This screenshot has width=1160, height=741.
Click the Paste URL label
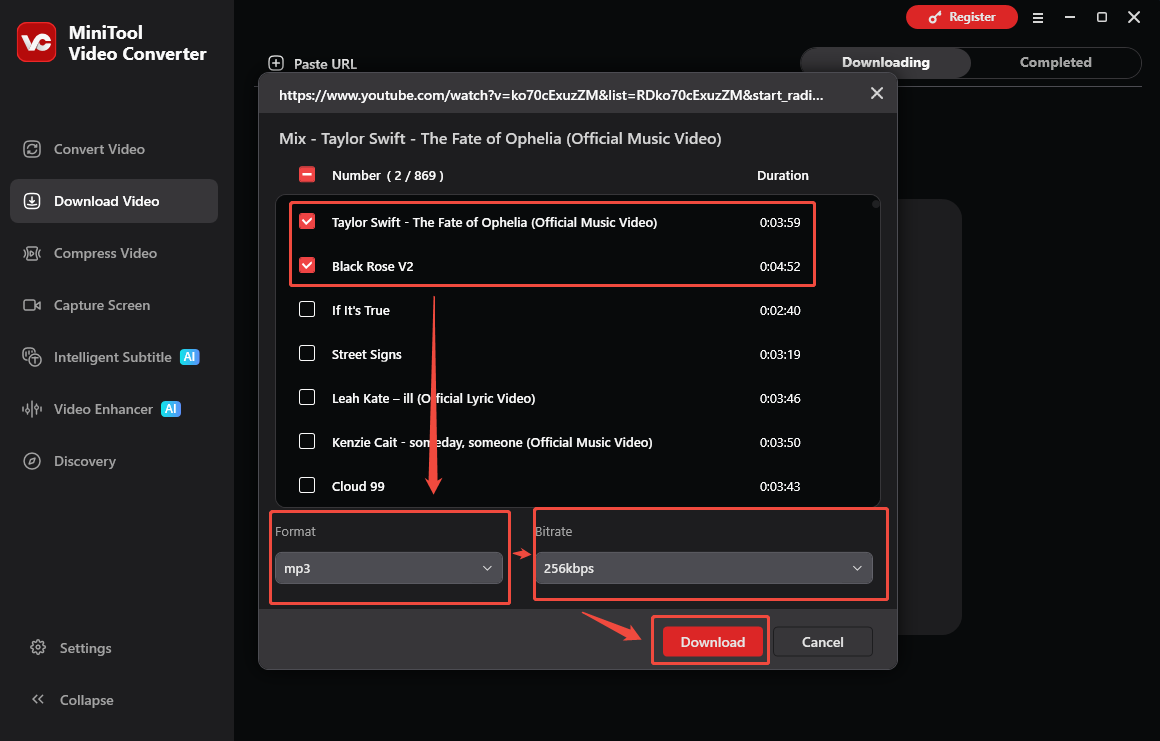coord(325,64)
